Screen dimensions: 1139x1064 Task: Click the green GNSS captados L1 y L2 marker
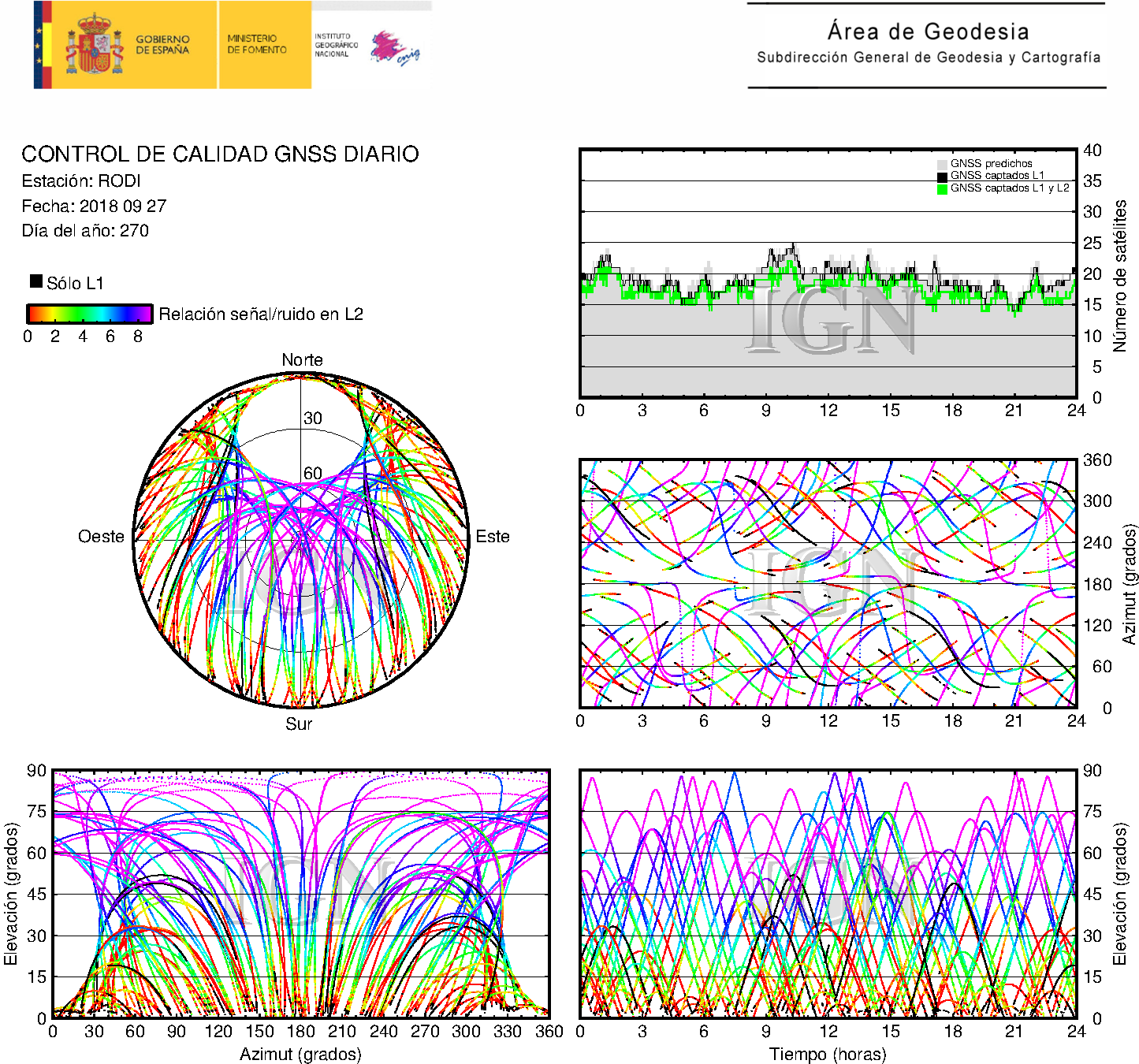(942, 188)
